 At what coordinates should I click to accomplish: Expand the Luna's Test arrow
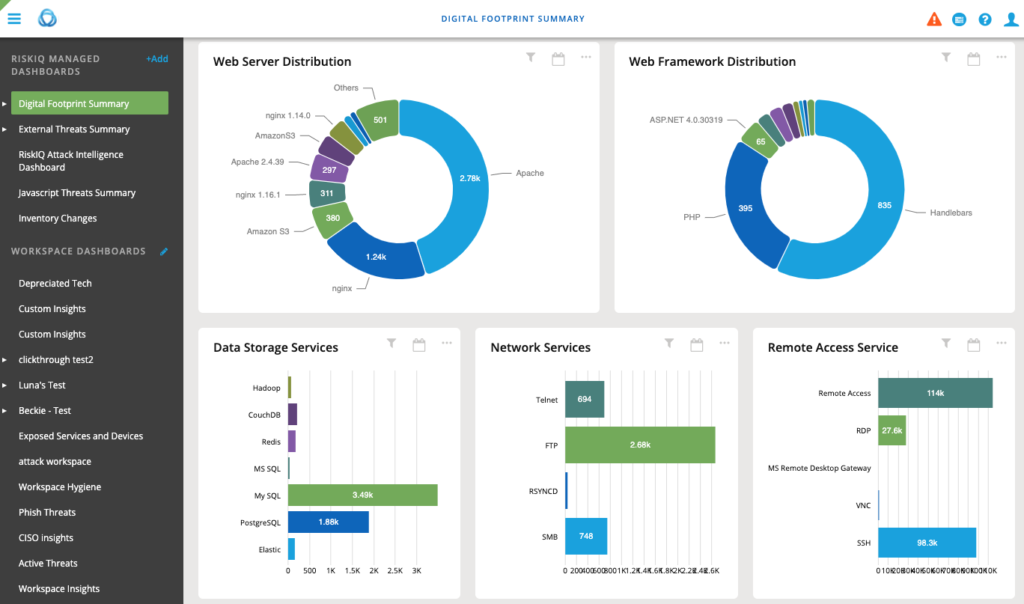(5, 385)
